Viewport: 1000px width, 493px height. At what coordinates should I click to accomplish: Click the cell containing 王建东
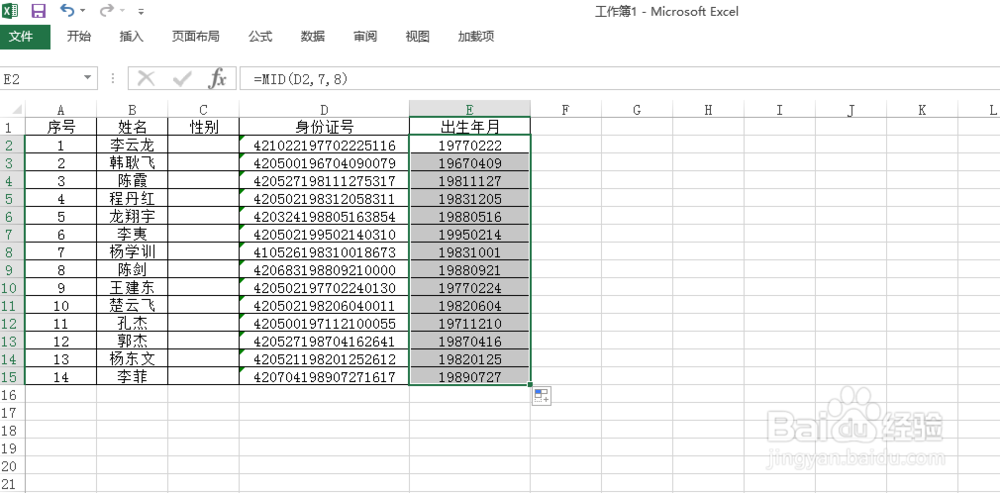point(132,288)
